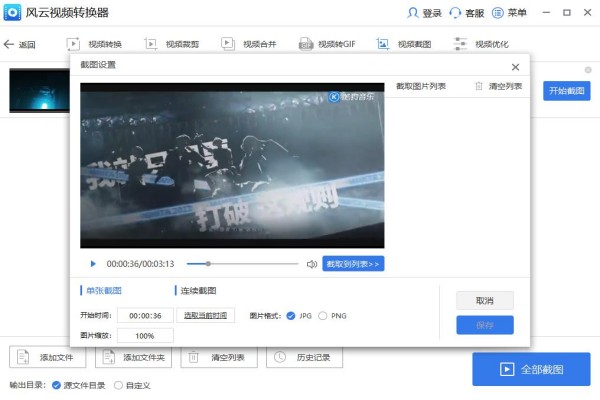Close the 截图设置 dialog
Viewport: 600px width, 400px height.
515,67
